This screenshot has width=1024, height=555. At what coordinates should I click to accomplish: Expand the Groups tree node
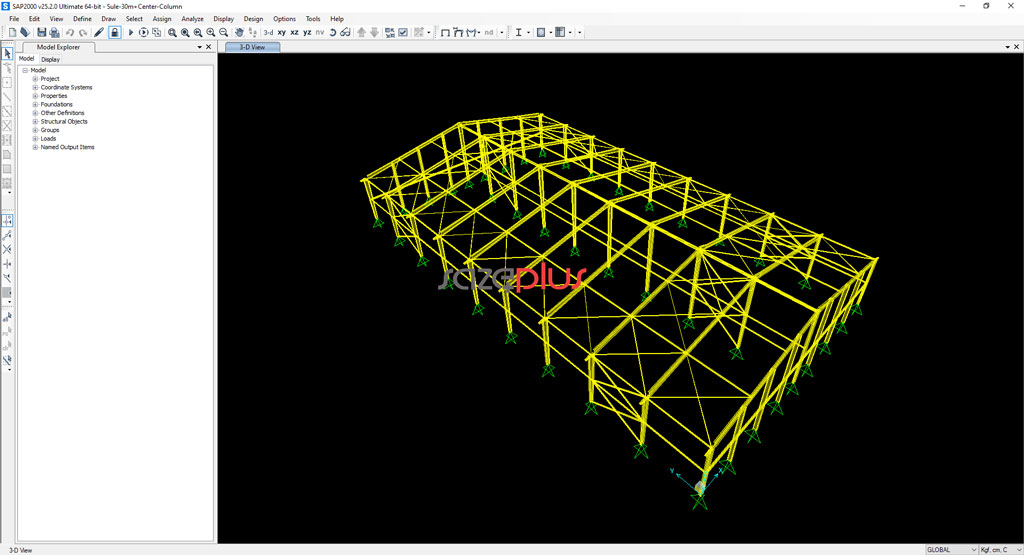(35, 129)
